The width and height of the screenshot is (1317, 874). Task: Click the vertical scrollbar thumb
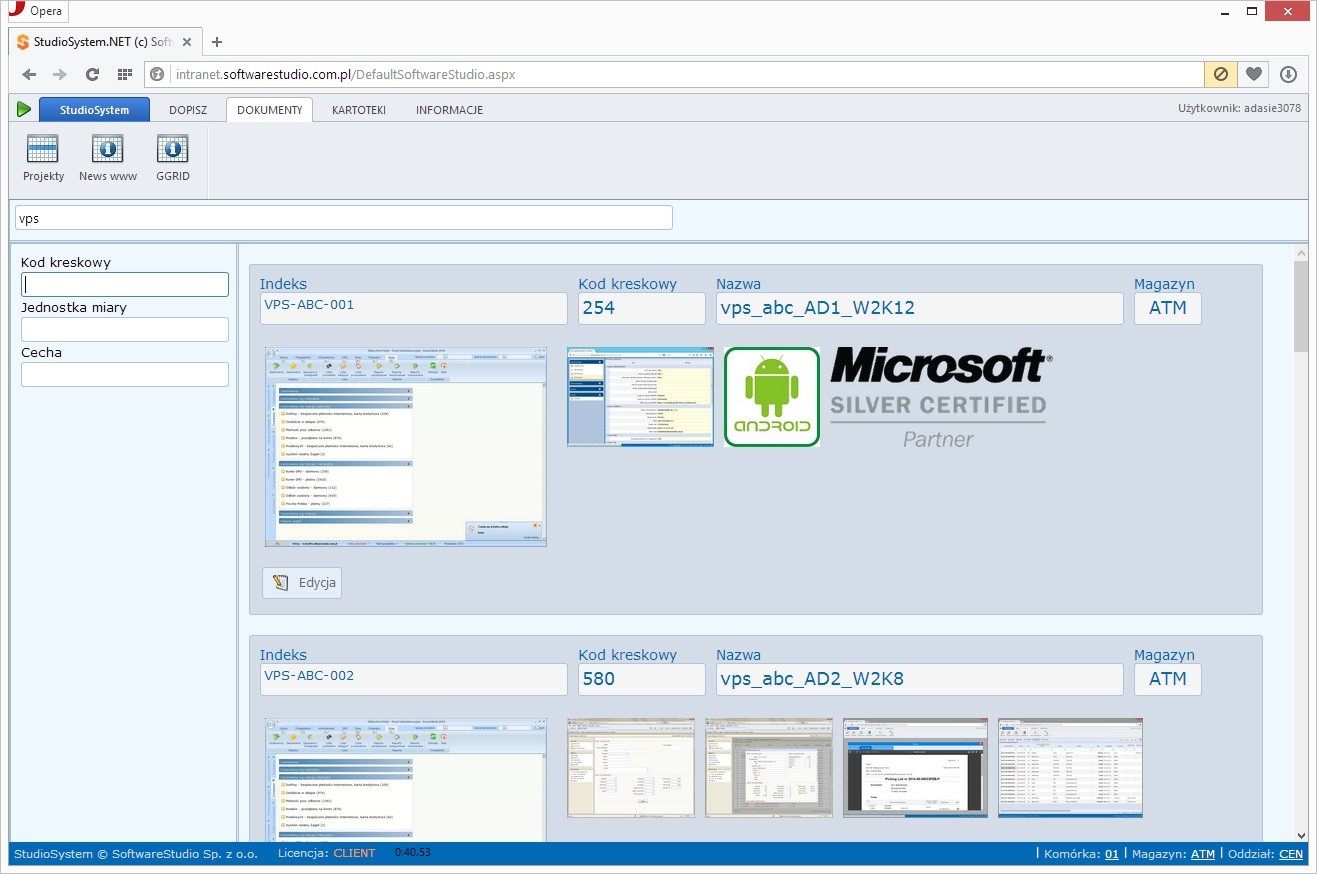tap(1300, 306)
